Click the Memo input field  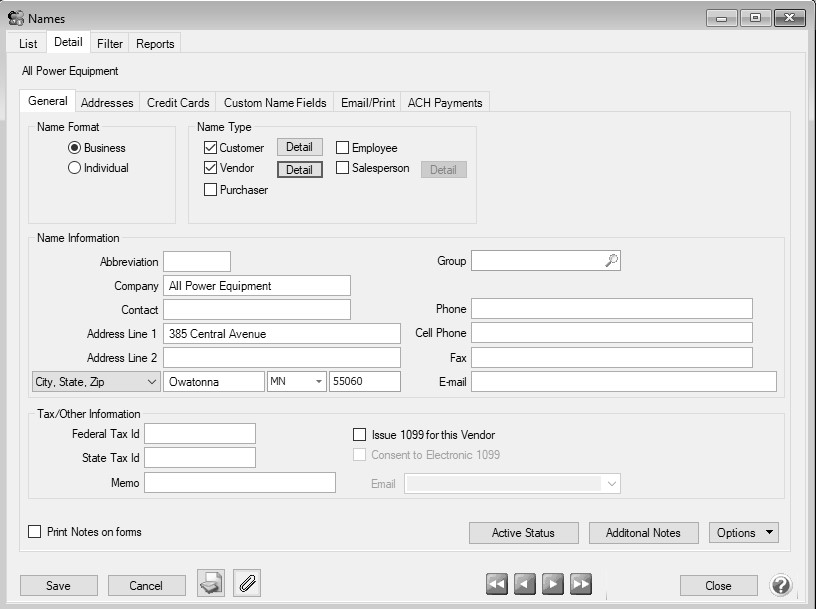point(240,482)
